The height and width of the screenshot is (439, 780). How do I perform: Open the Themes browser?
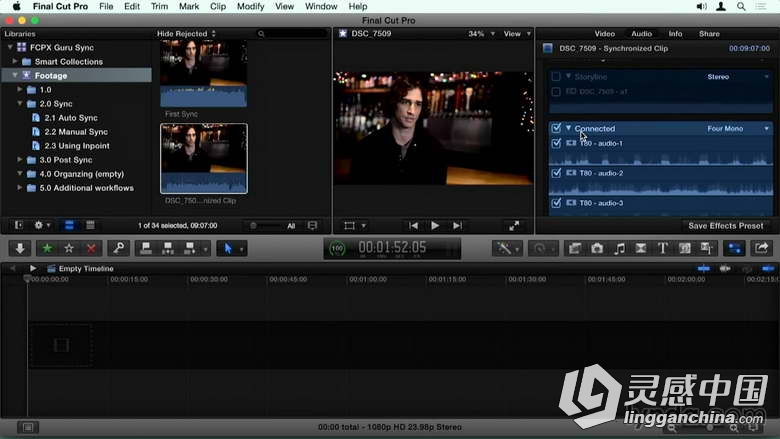coord(706,248)
